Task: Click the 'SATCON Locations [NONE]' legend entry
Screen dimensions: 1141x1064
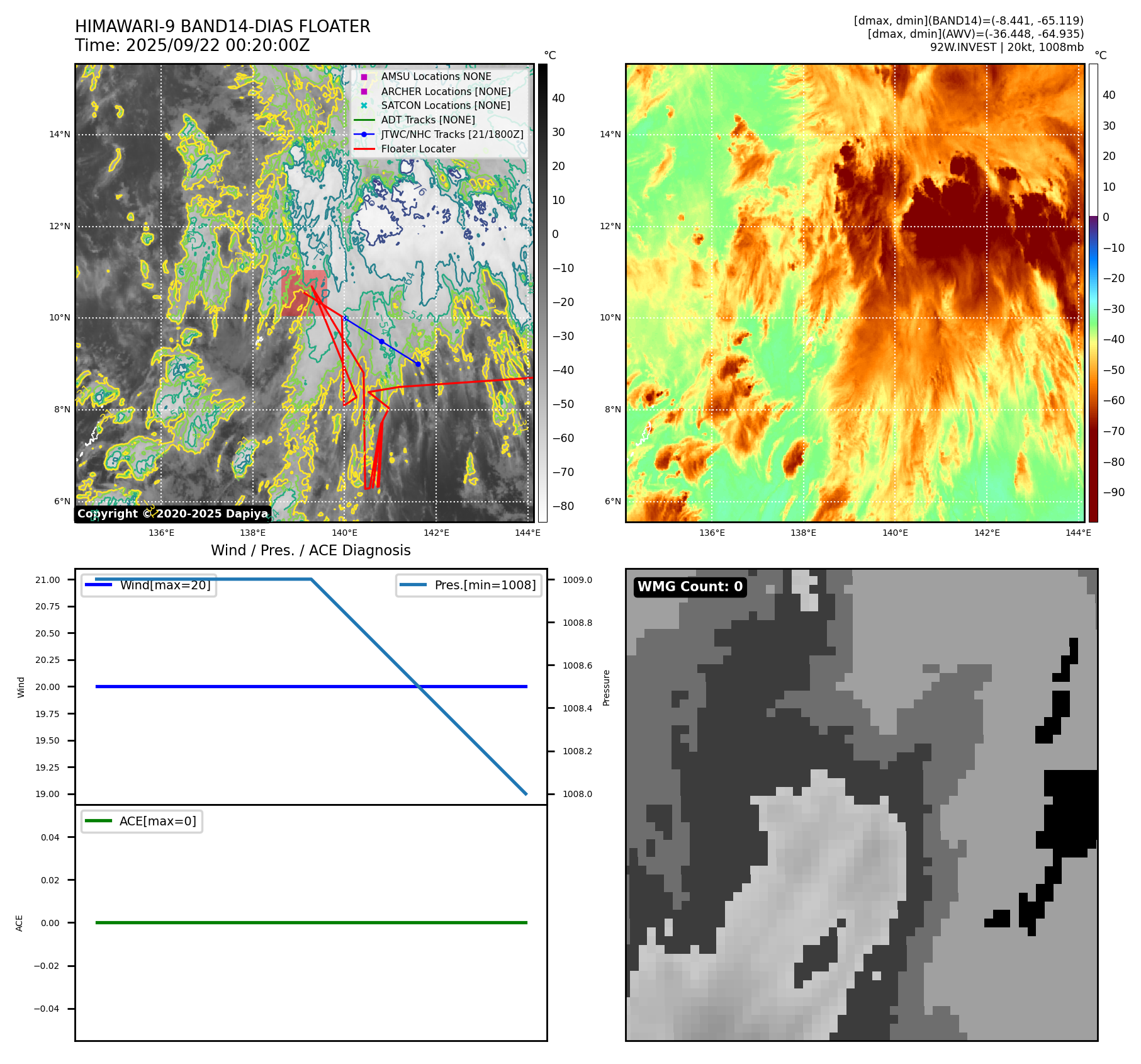Action: pyautogui.click(x=446, y=105)
